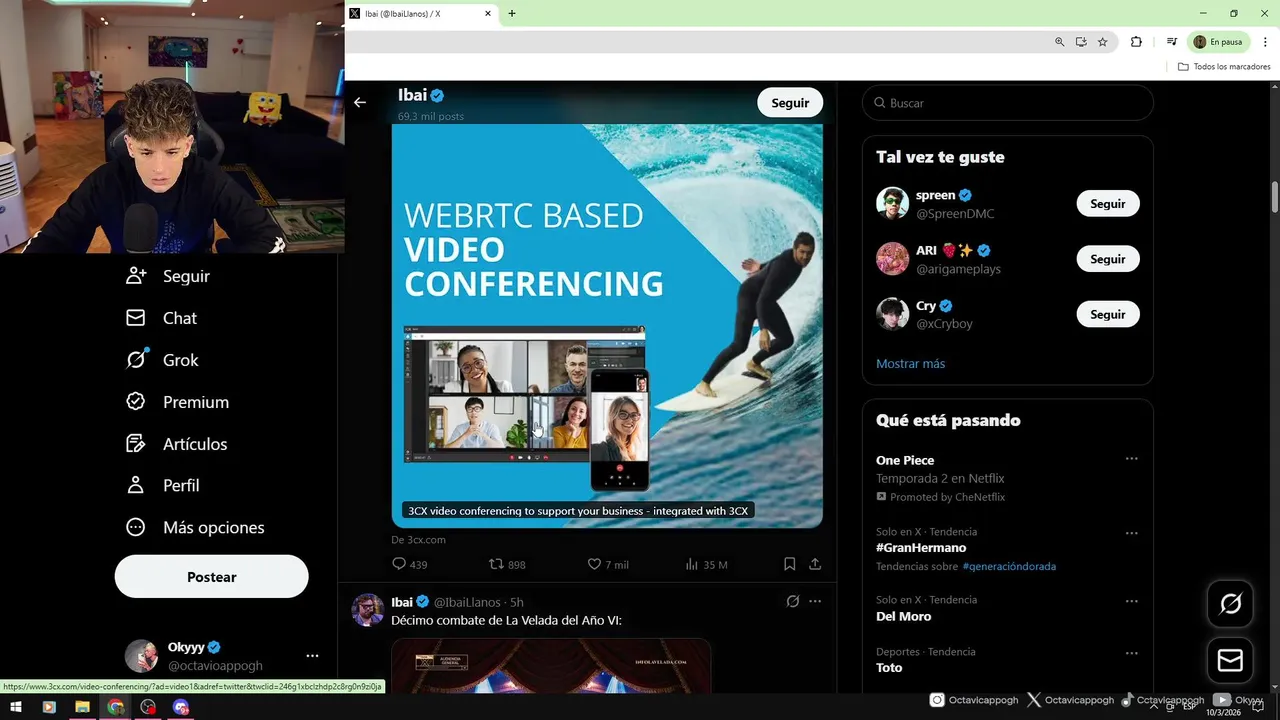Click the @IbaiLlanos handle on the post
Screen dimensions: 1280x720
pyautogui.click(x=467, y=602)
